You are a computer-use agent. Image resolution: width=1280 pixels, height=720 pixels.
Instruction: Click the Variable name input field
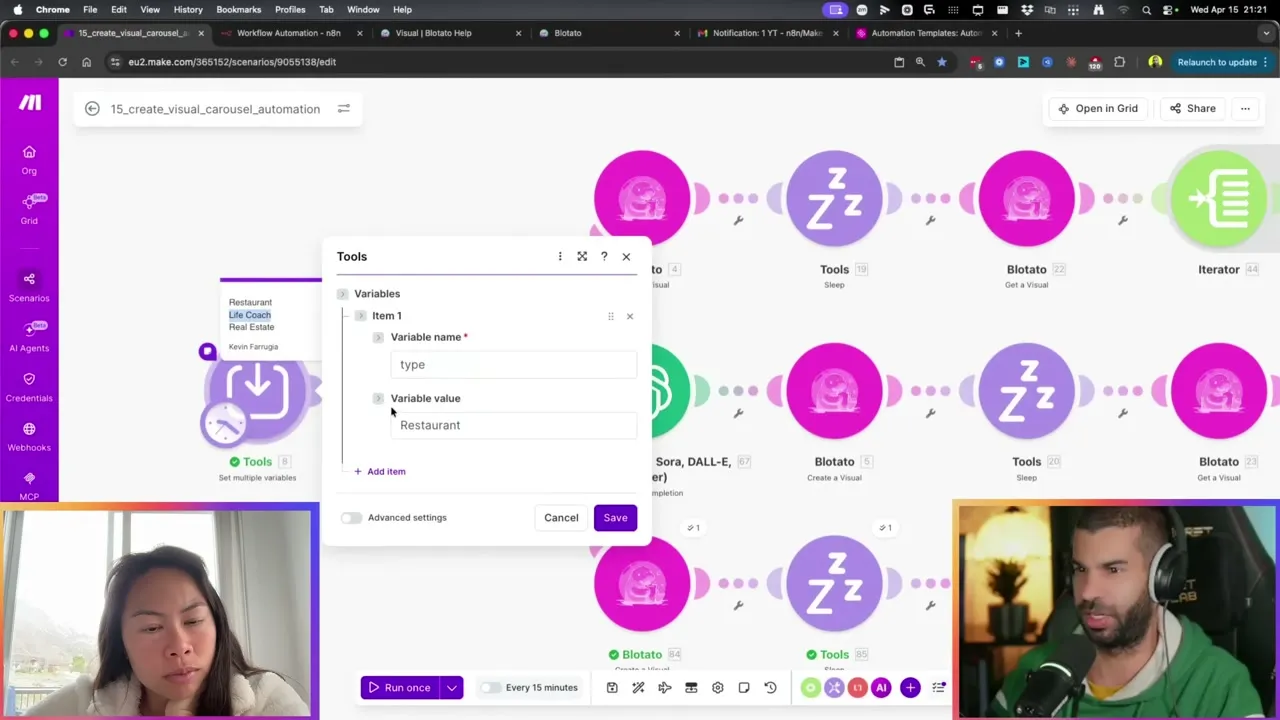(x=513, y=365)
